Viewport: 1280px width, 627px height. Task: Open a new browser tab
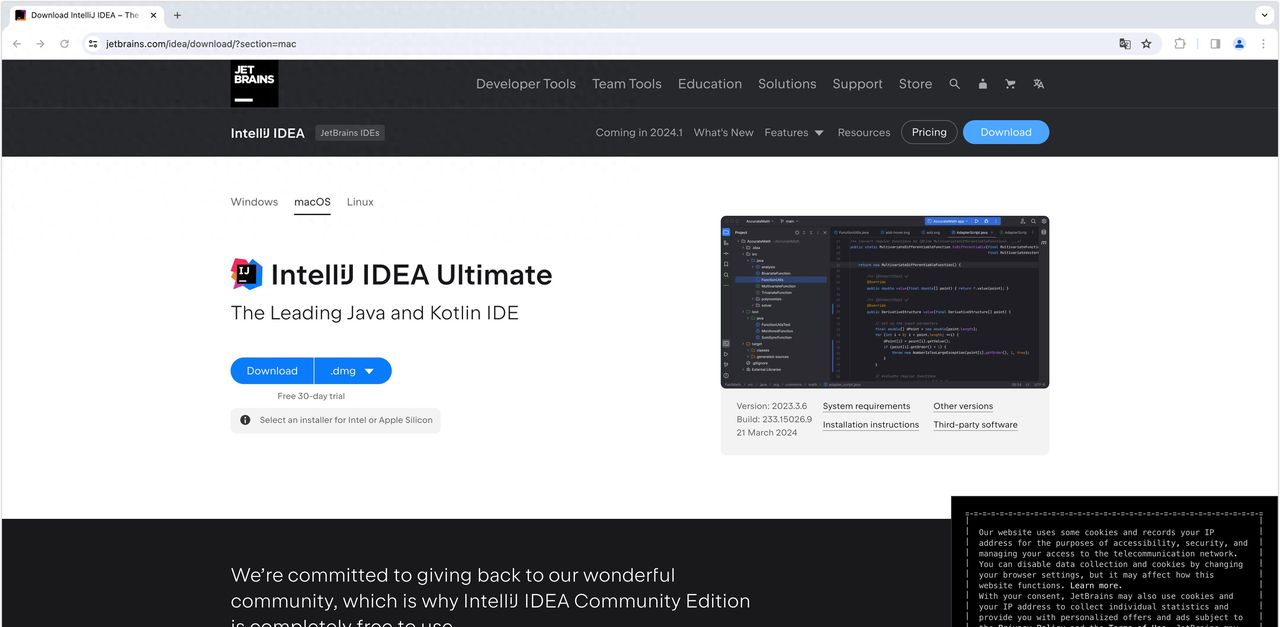pos(177,15)
